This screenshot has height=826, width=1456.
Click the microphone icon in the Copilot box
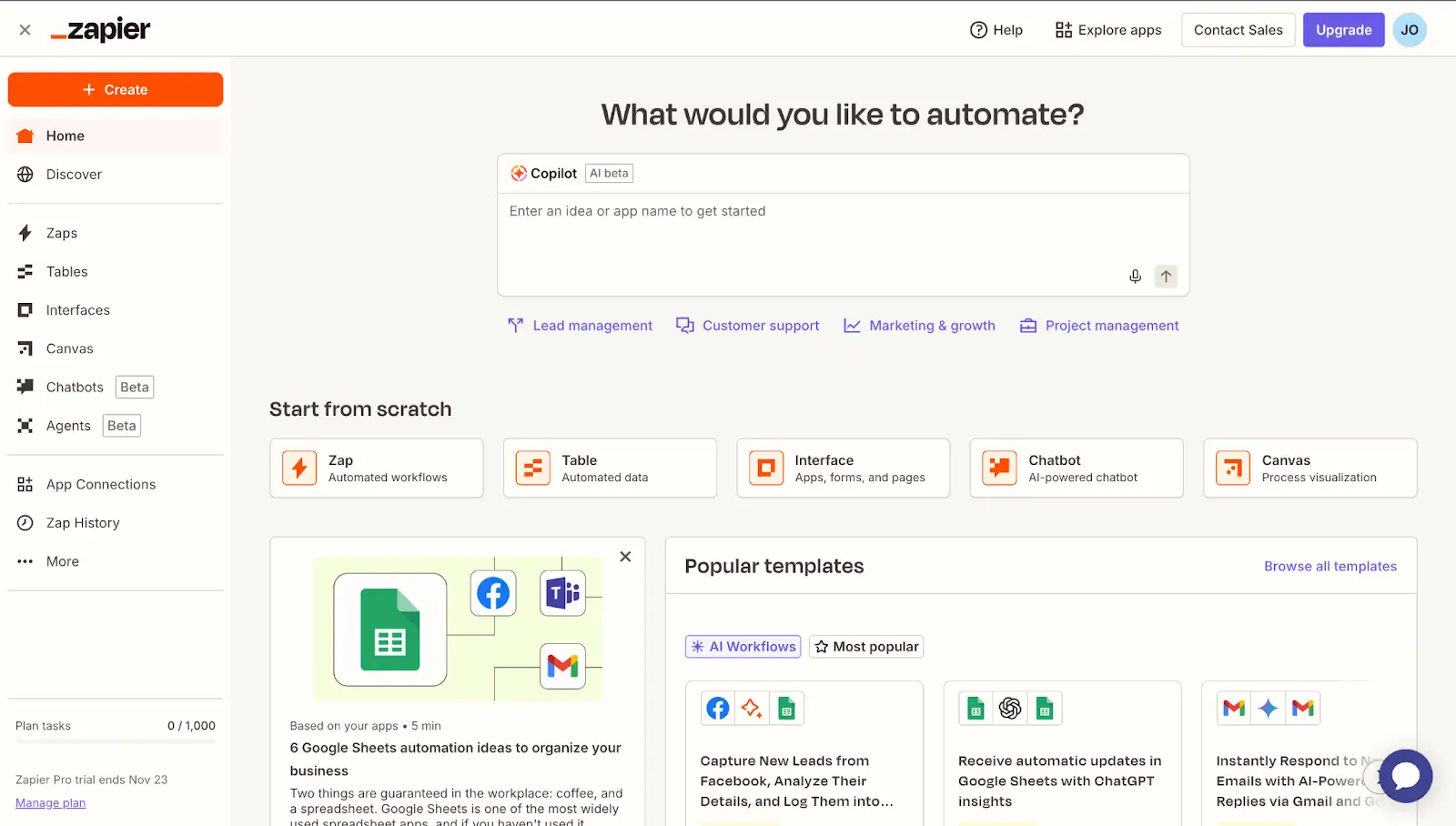1135,277
